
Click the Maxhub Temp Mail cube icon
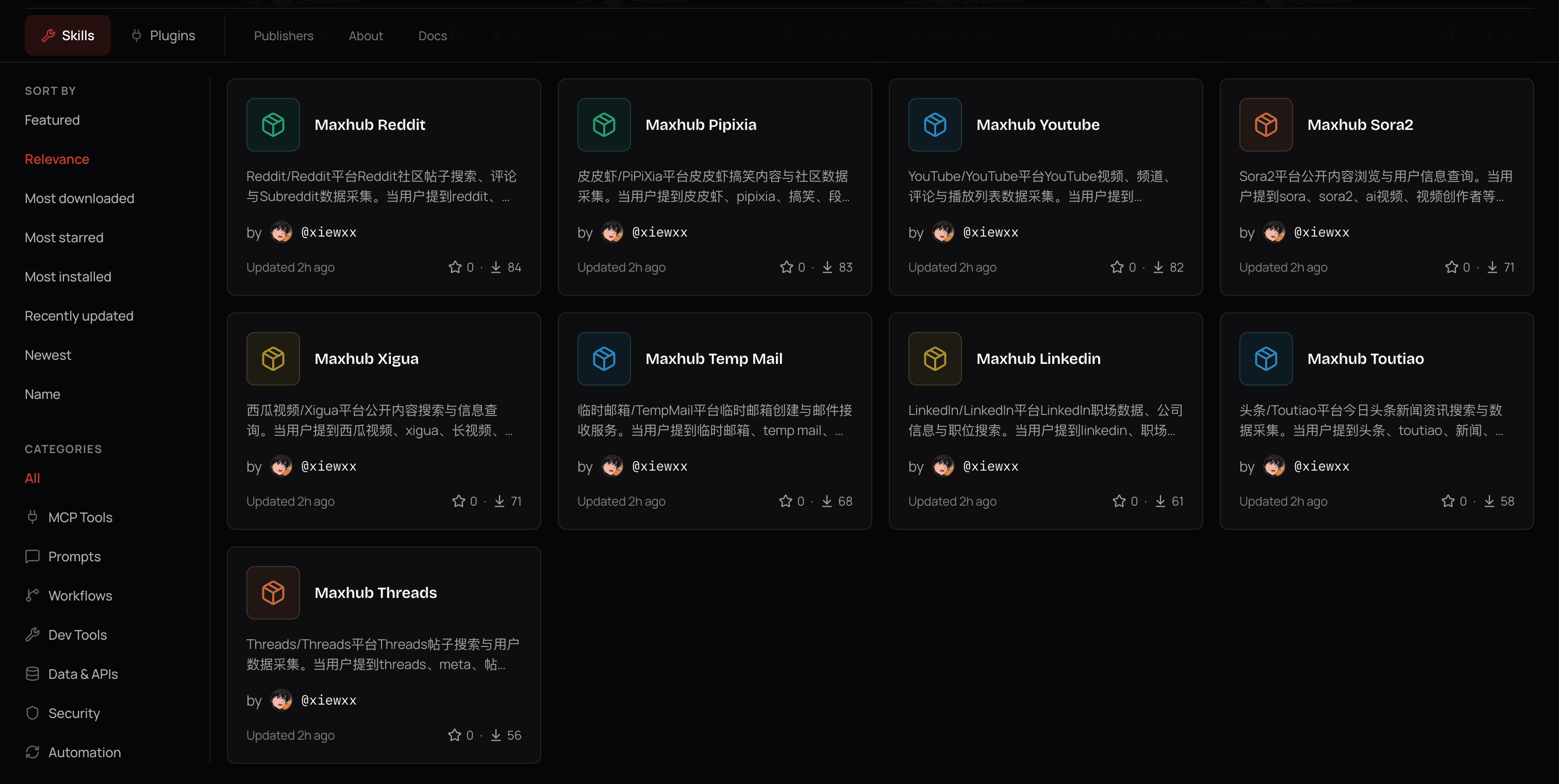click(x=604, y=359)
